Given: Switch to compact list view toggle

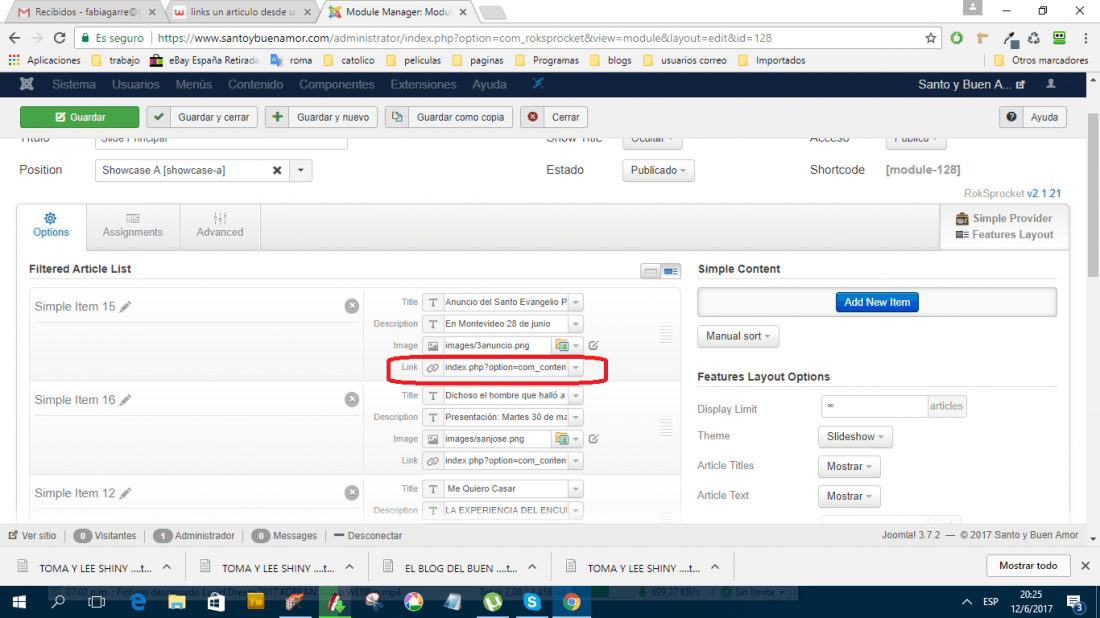Looking at the screenshot, I should 650,271.
